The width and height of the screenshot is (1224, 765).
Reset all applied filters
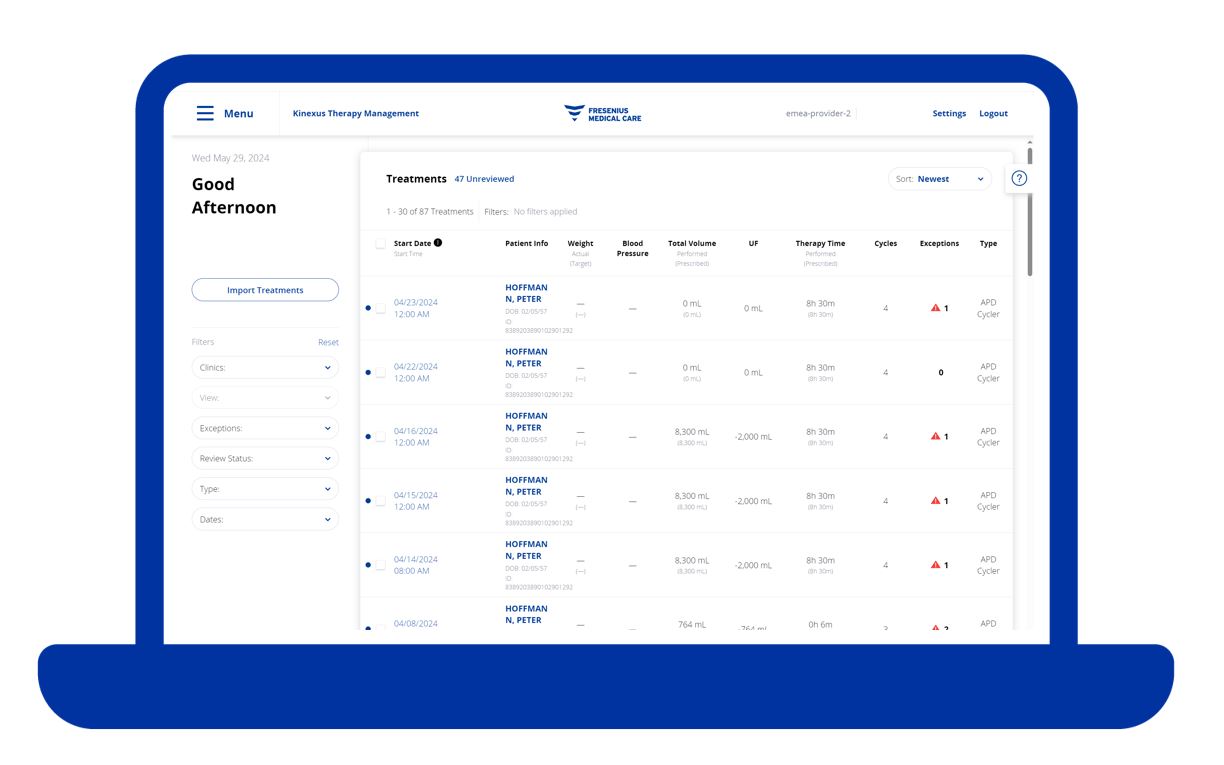point(328,341)
